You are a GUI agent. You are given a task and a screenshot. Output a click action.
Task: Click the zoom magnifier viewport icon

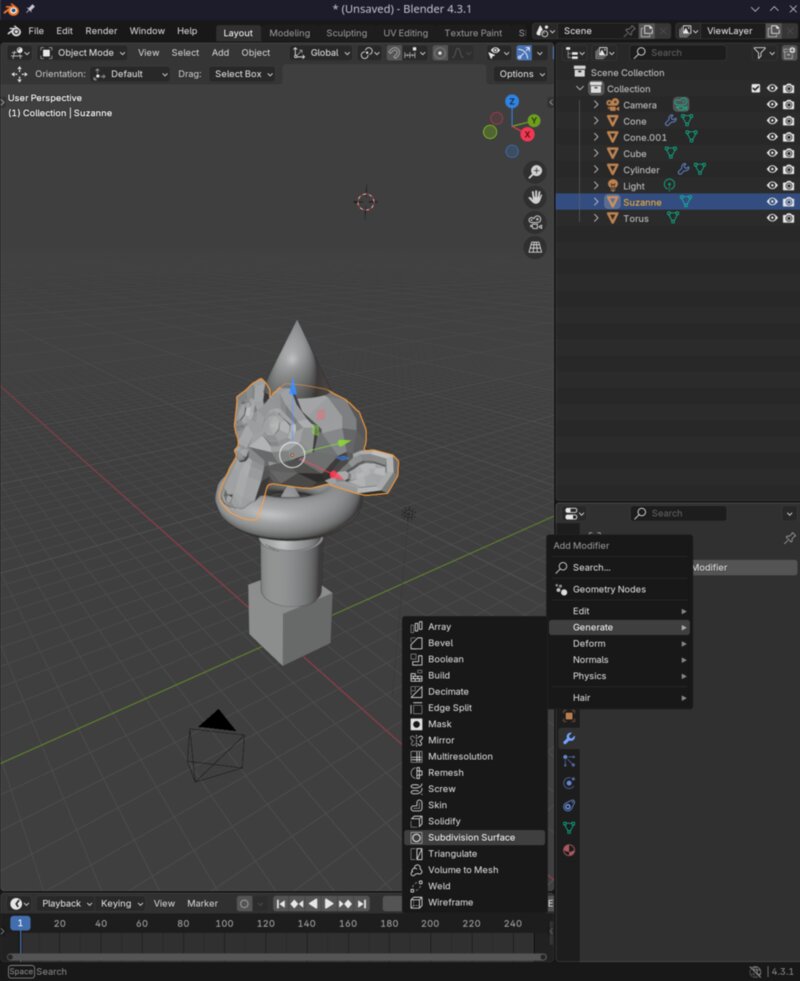click(x=535, y=171)
